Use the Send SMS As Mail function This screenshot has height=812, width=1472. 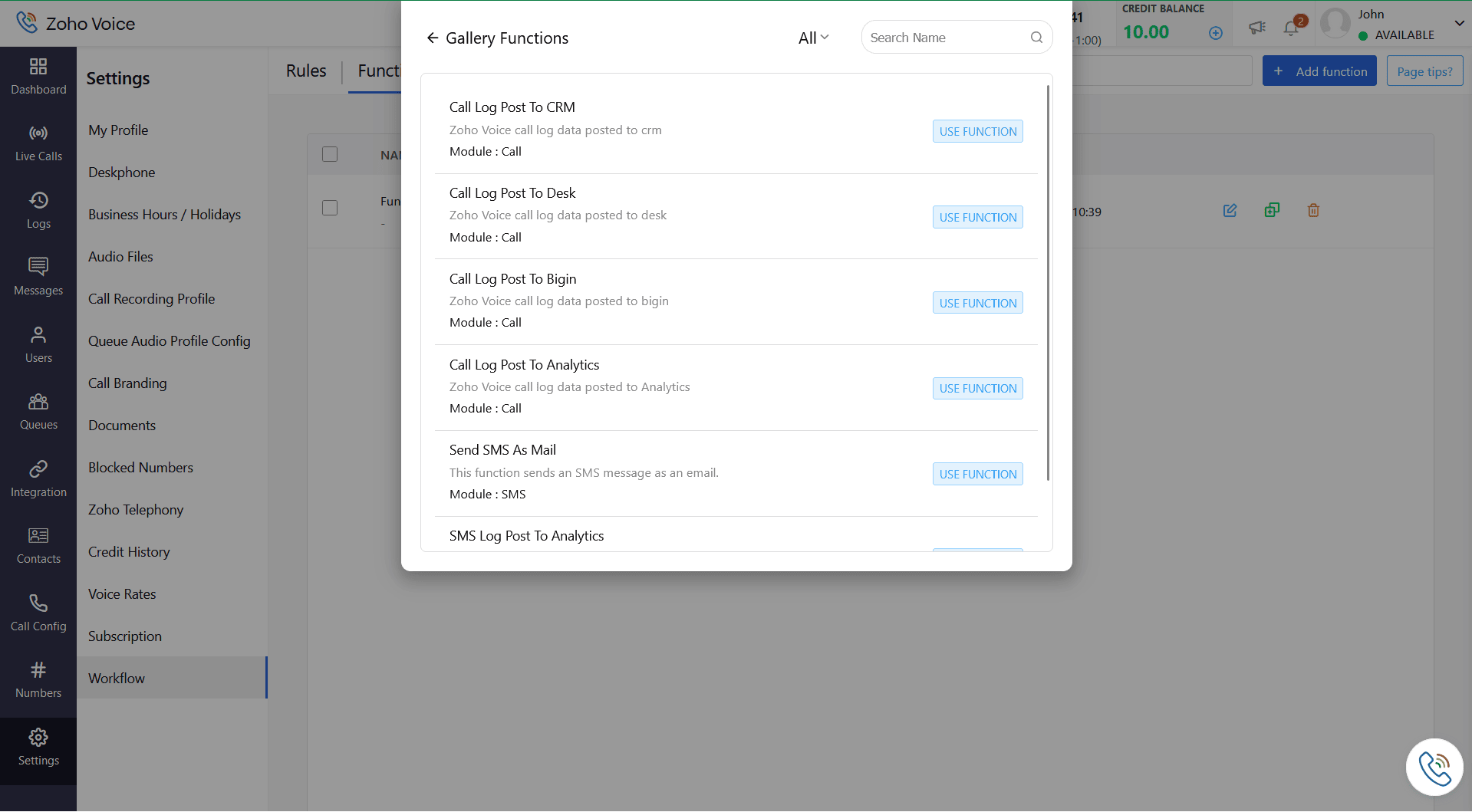(977, 475)
